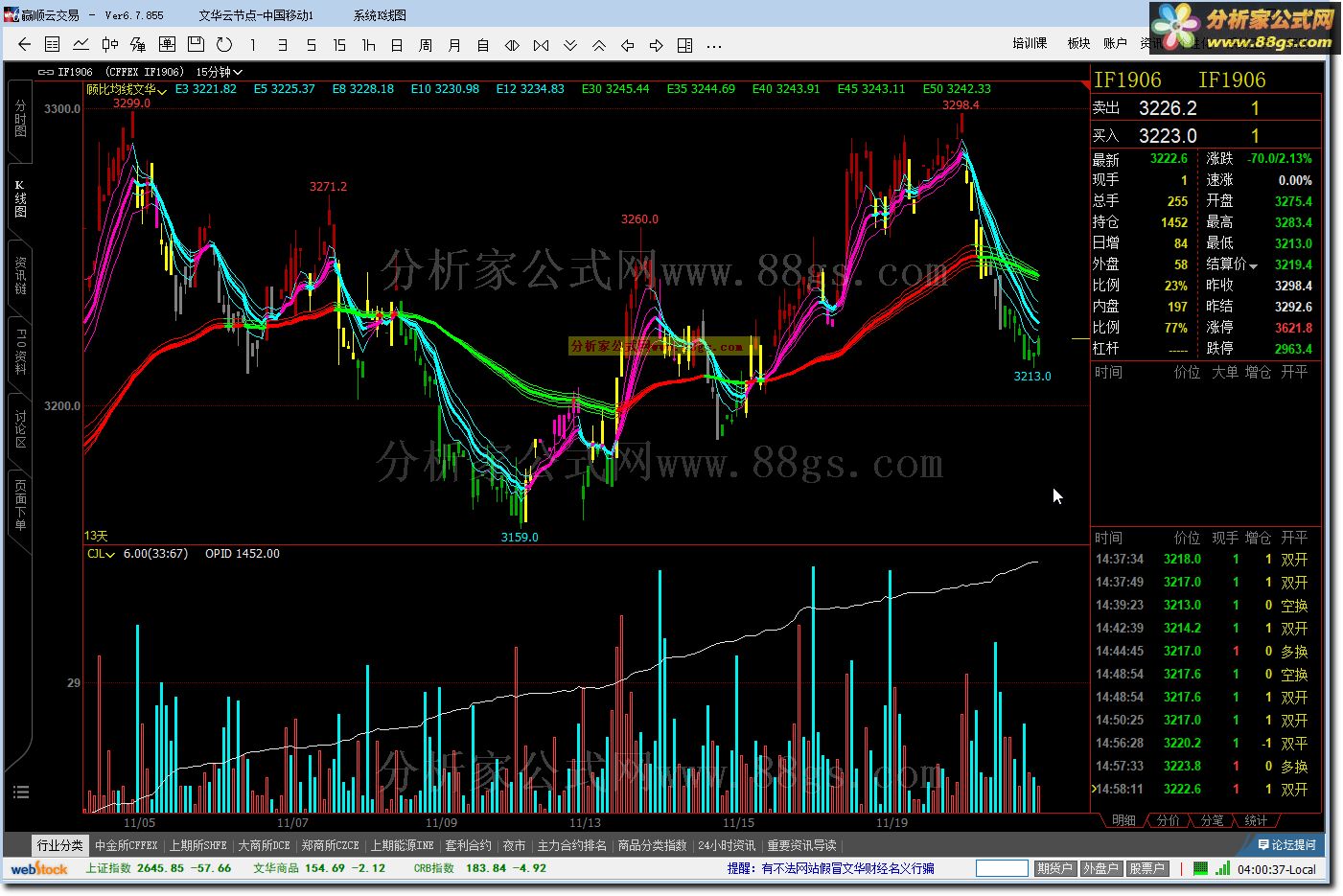Switch to the time-sharing line chart icon
This screenshot has height=896, width=1343.
coord(81,44)
